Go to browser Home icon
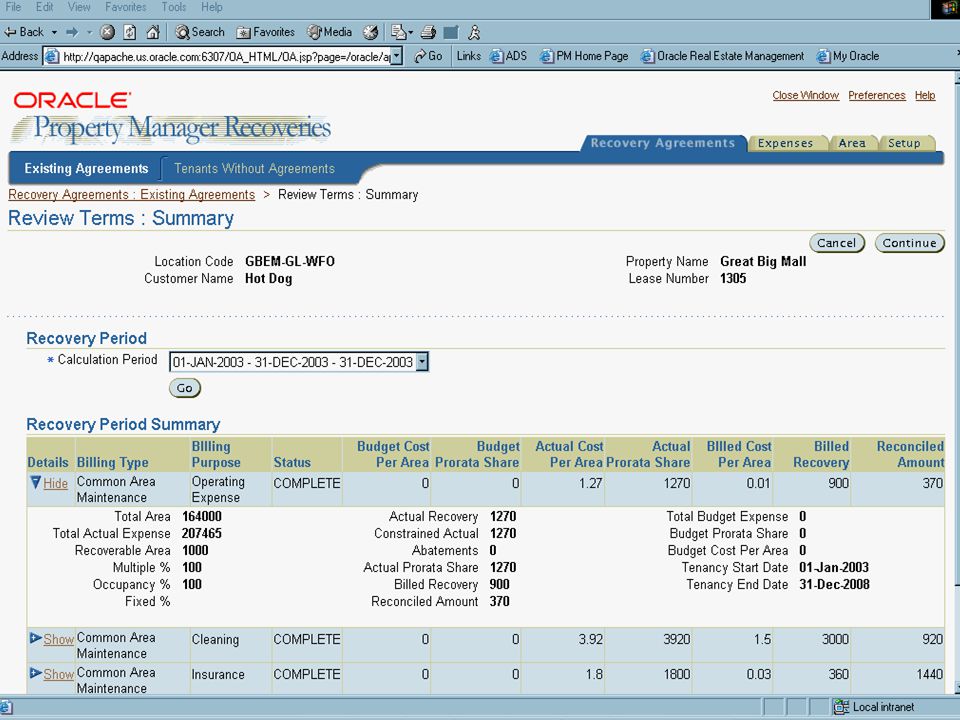Viewport: 960px width, 720px height. tap(153, 32)
